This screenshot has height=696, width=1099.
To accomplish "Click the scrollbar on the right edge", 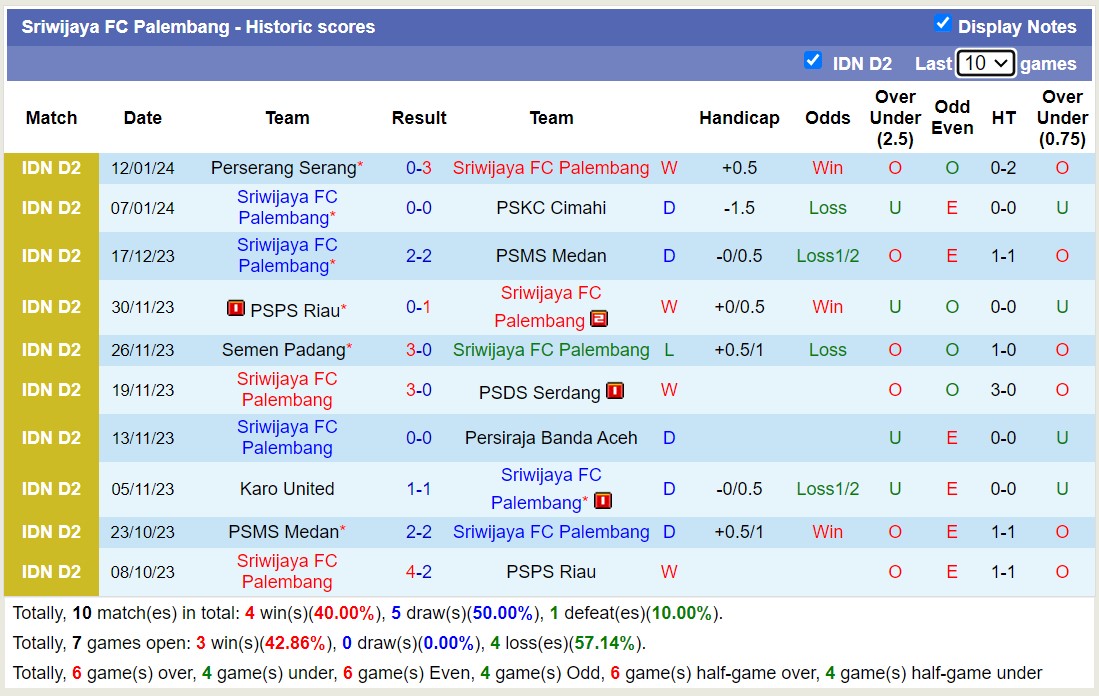I will tap(1094, 348).
